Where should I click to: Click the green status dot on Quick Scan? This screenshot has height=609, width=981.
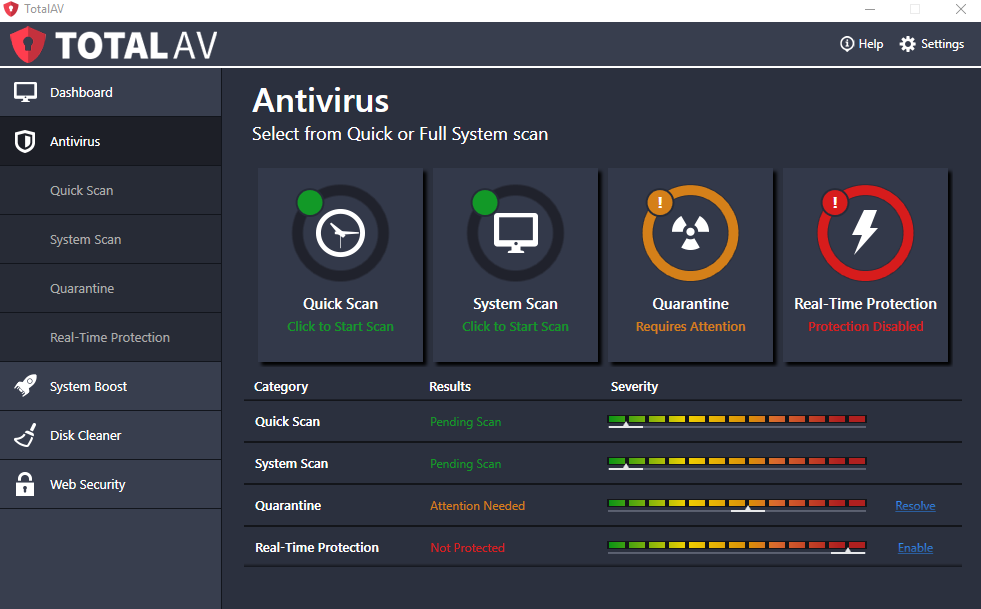point(310,202)
